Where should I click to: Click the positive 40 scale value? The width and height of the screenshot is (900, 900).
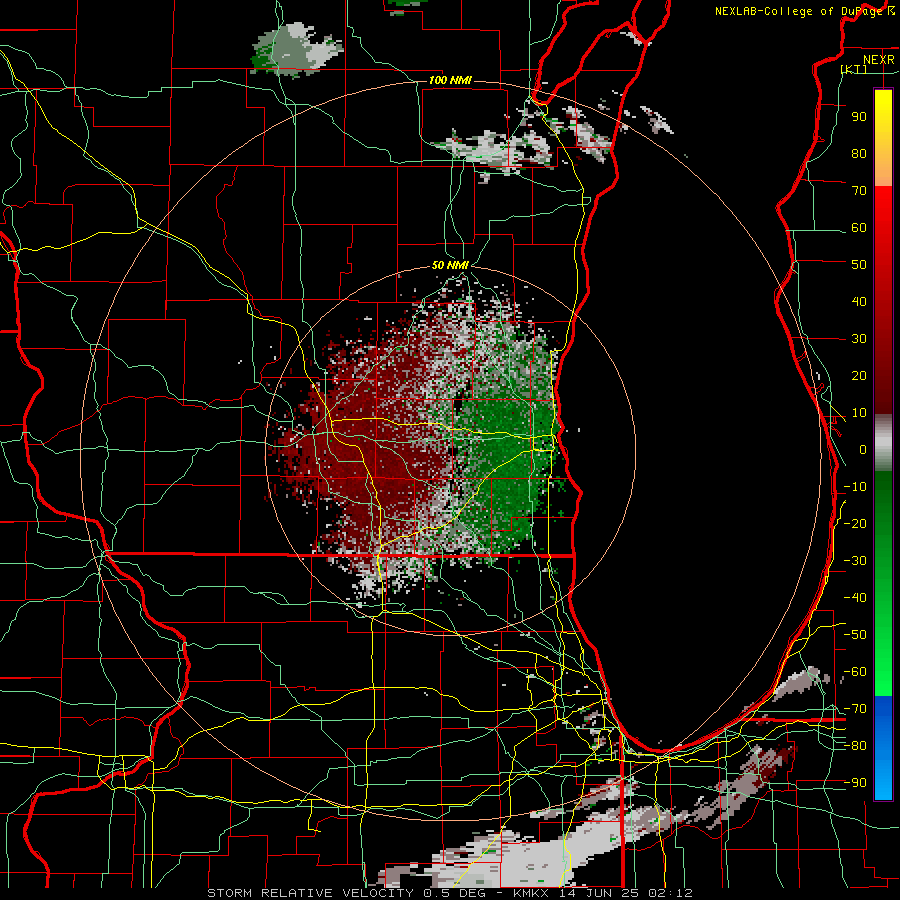(859, 301)
